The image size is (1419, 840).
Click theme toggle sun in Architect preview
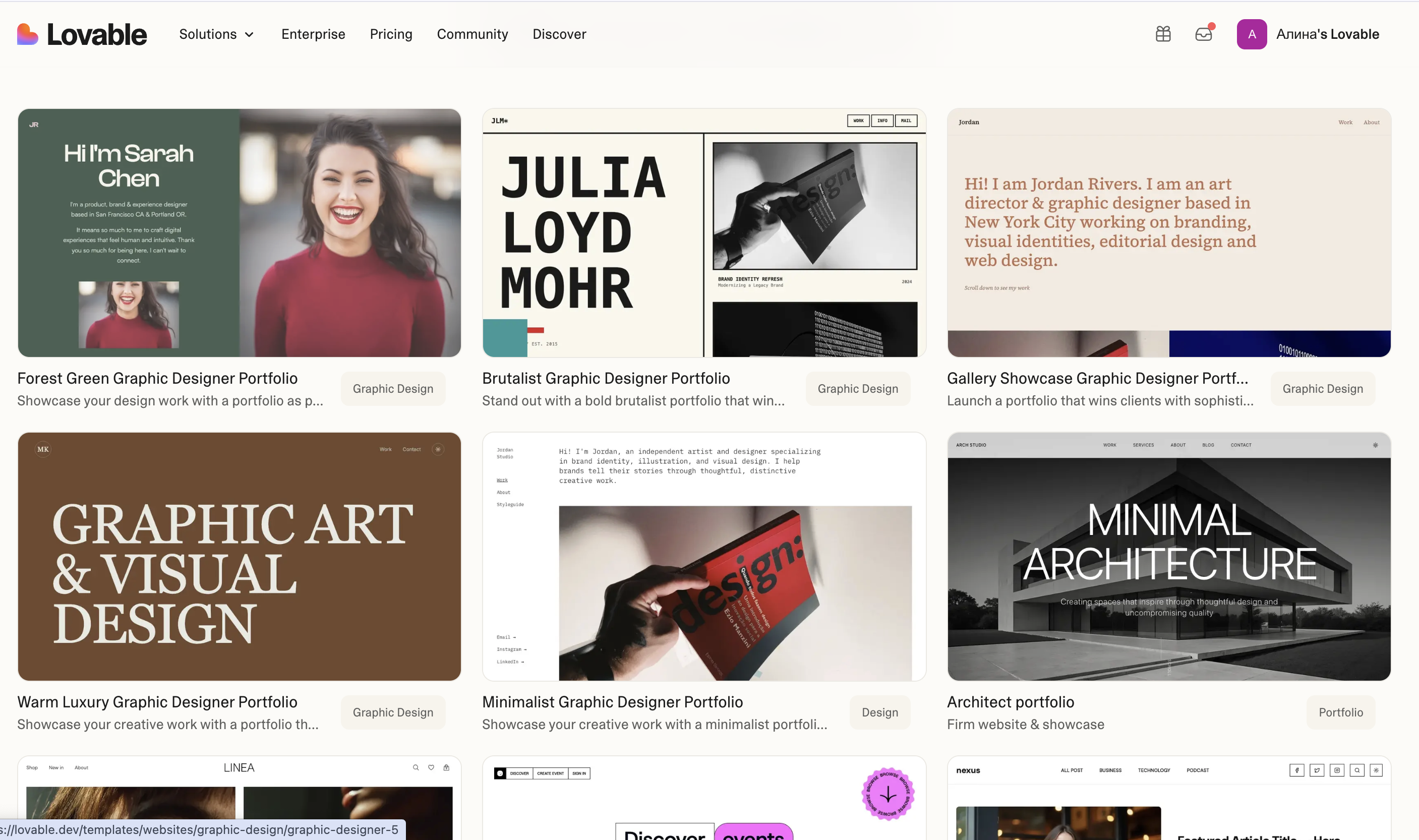[x=1375, y=445]
